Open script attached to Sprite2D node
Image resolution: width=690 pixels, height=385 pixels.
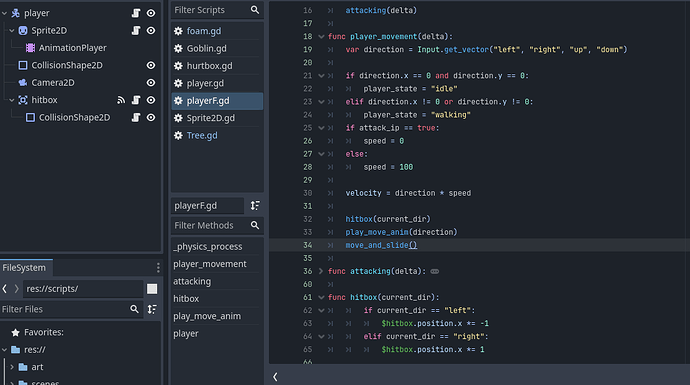(x=136, y=30)
